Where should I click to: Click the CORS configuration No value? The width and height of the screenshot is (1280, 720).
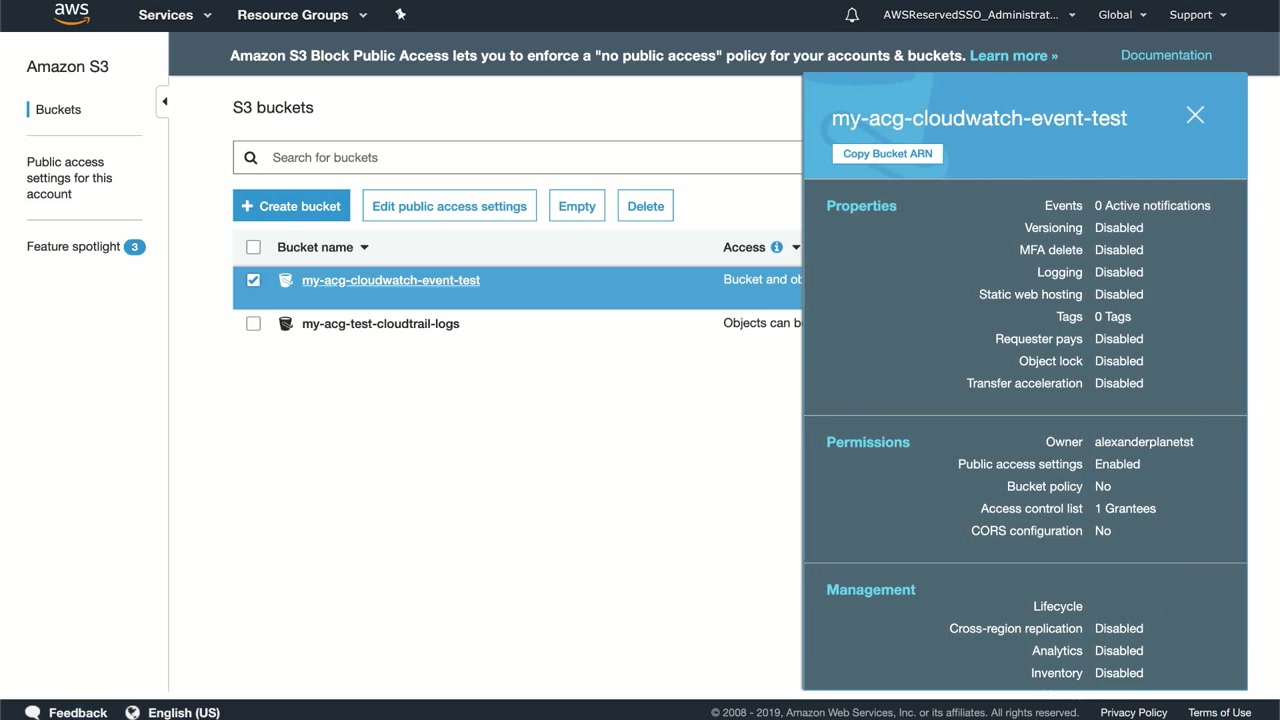(1103, 531)
